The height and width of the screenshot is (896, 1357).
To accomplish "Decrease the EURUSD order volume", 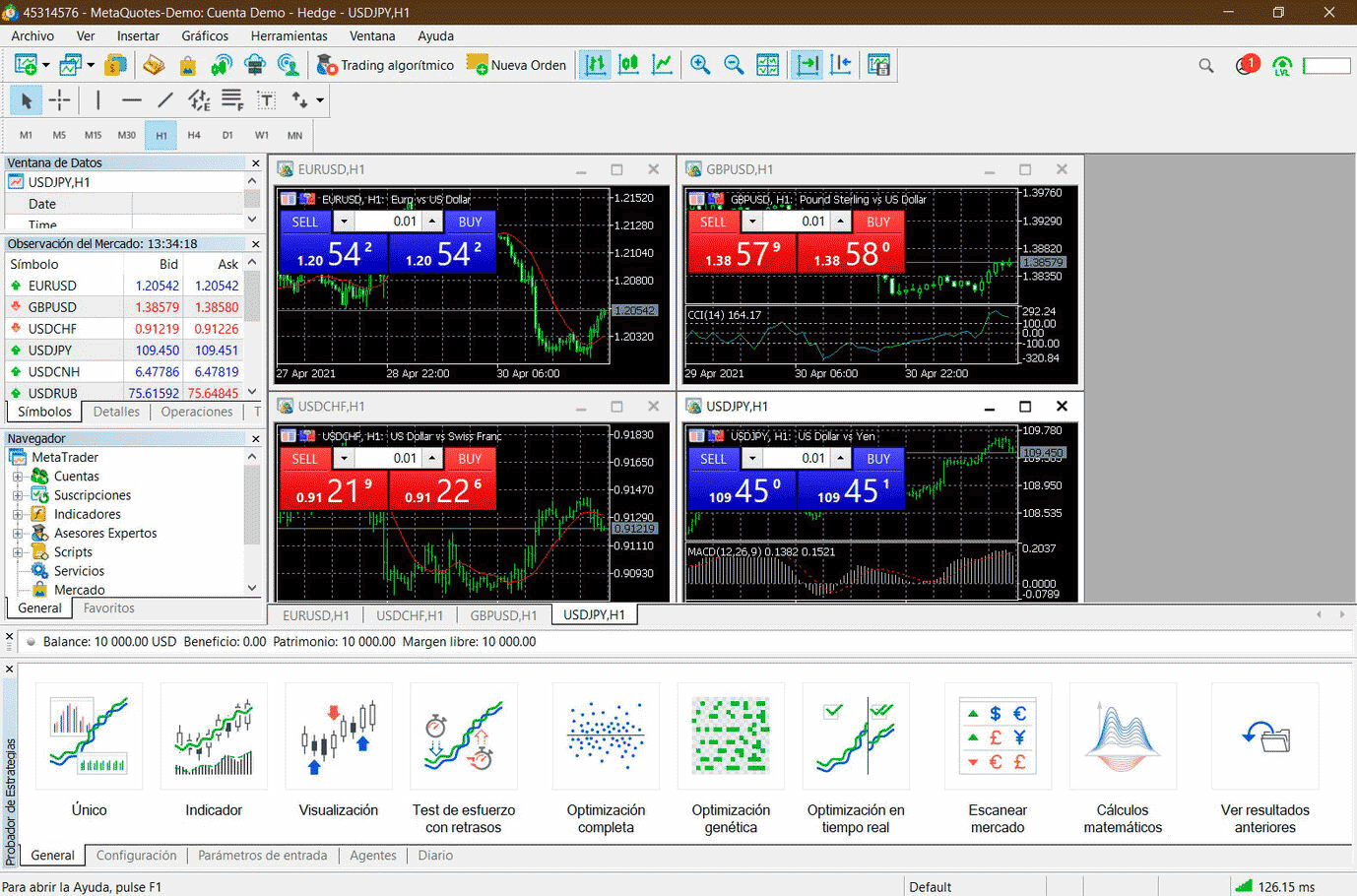I will [x=344, y=222].
